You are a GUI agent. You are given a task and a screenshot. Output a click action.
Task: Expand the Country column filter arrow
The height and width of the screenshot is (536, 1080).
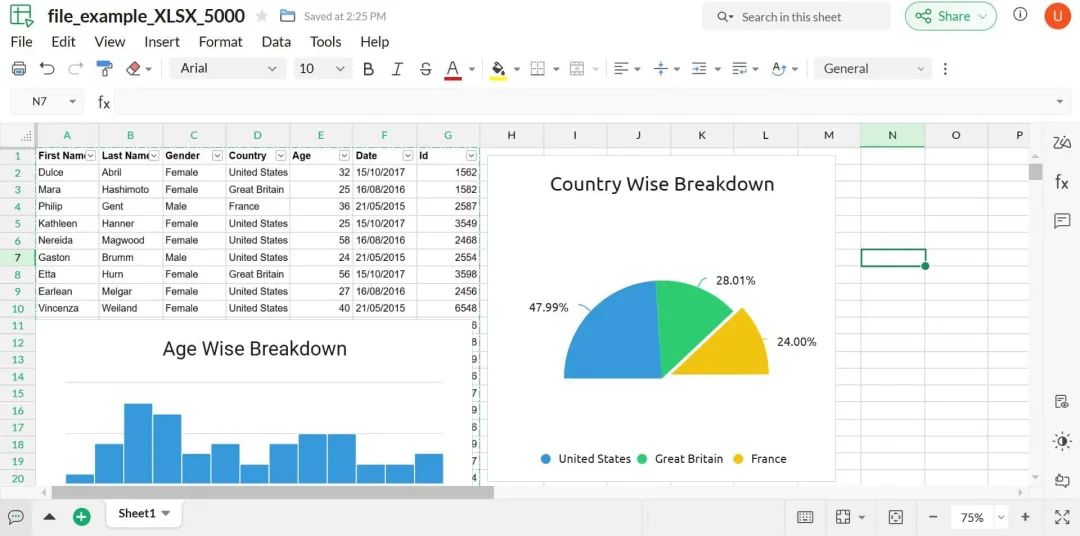pyautogui.click(x=281, y=156)
